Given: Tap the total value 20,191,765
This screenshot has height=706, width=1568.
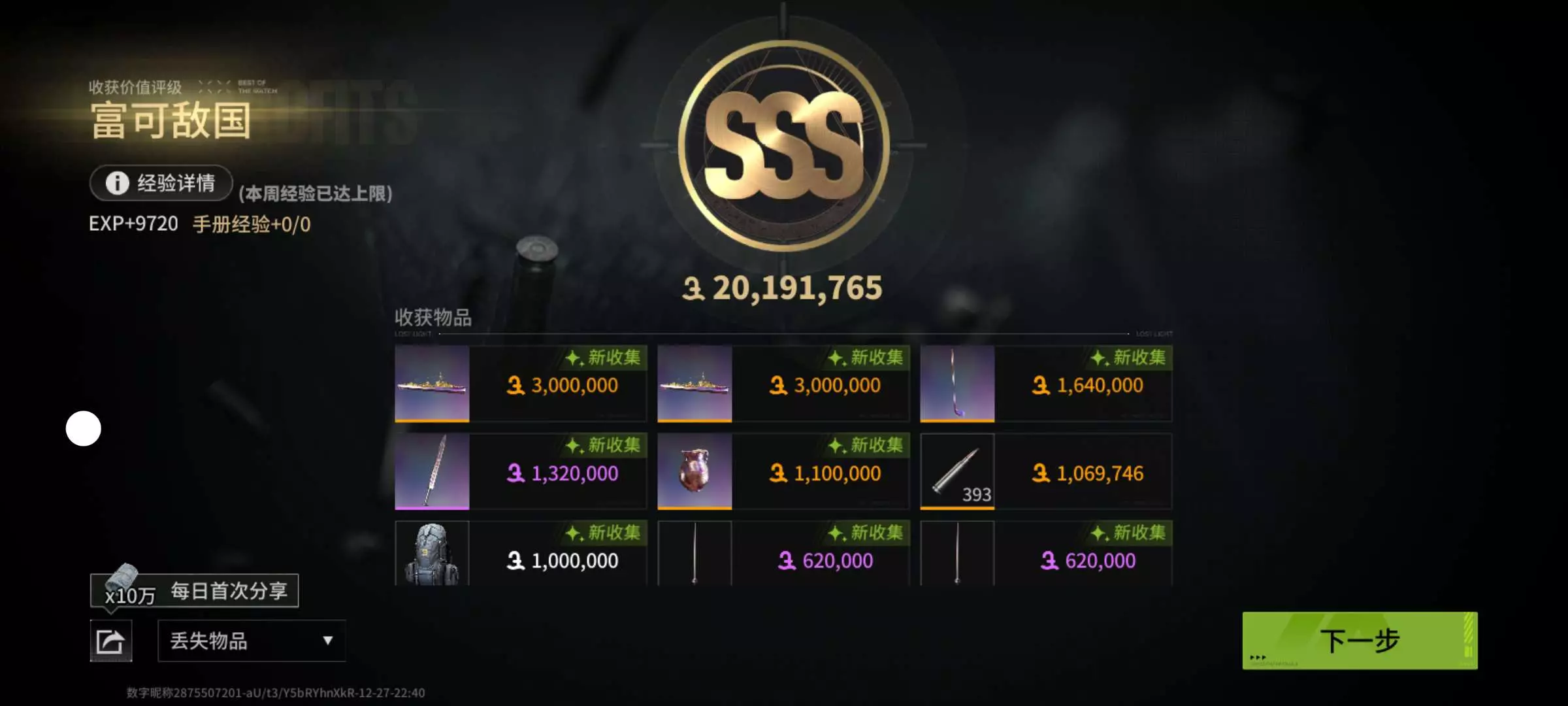Looking at the screenshot, I should point(783,288).
